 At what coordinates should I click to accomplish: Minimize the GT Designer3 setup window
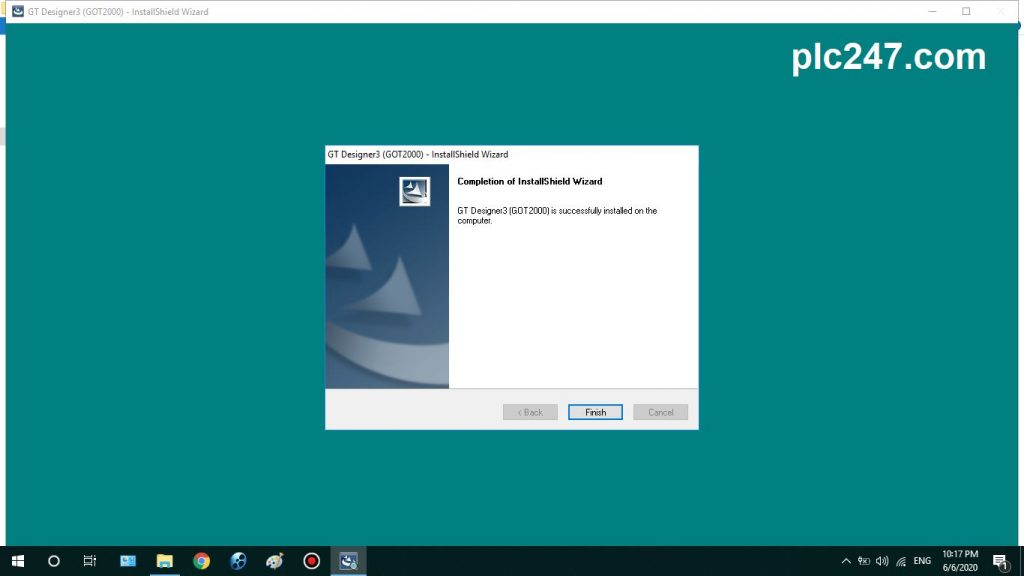click(933, 11)
